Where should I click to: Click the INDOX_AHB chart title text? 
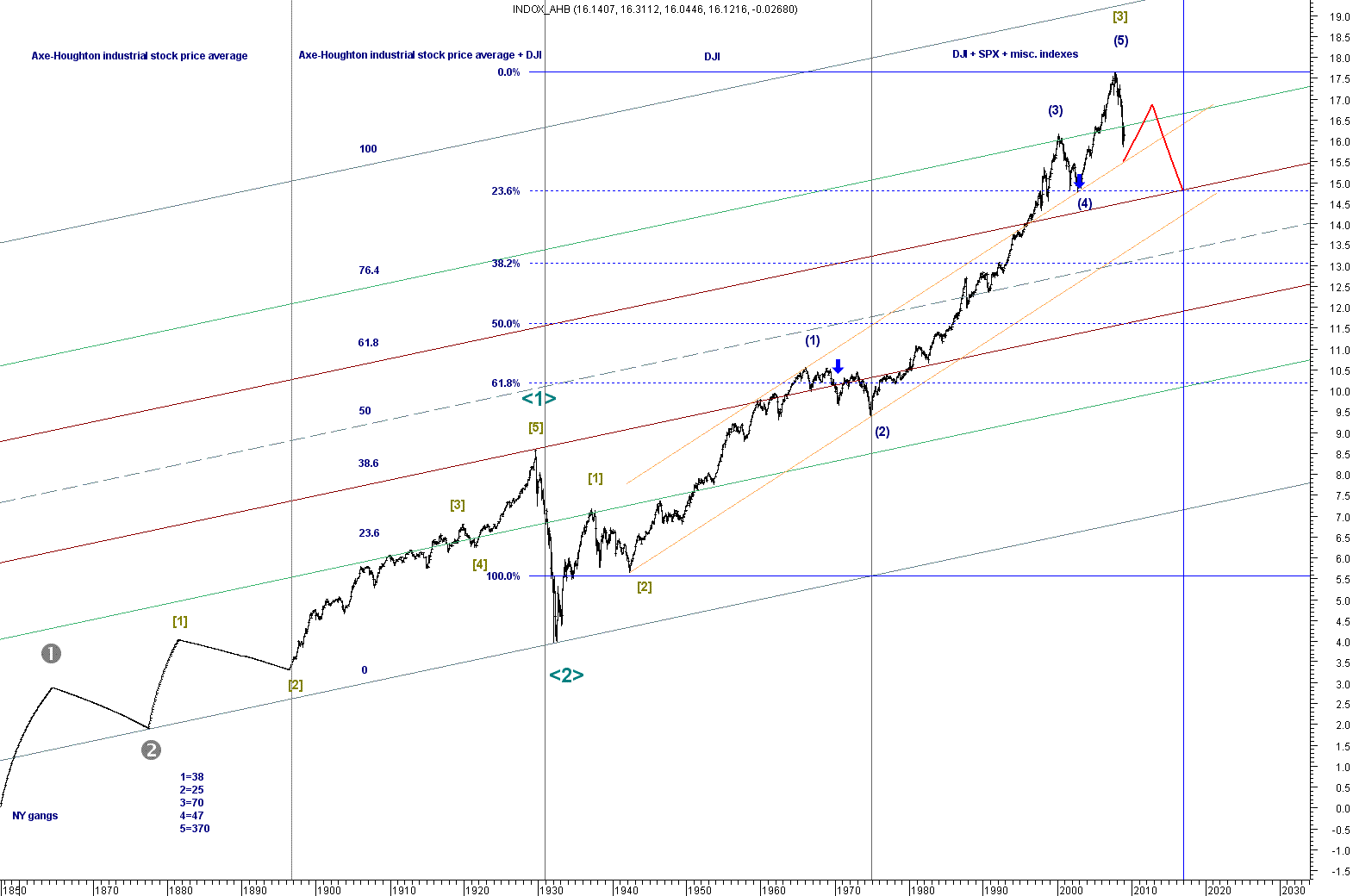(x=655, y=9)
